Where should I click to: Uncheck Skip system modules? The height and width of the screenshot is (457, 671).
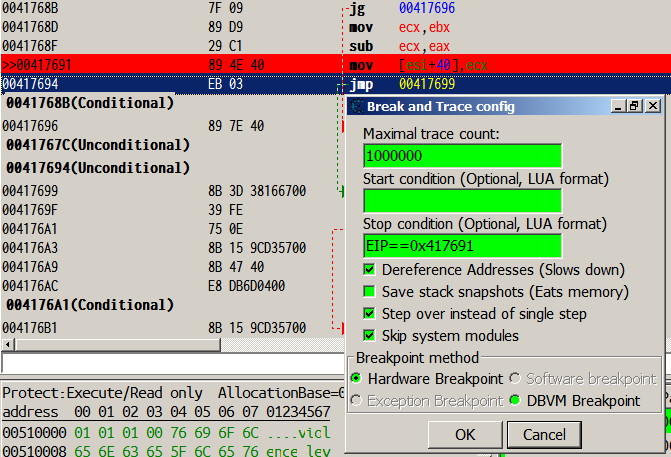pos(370,335)
